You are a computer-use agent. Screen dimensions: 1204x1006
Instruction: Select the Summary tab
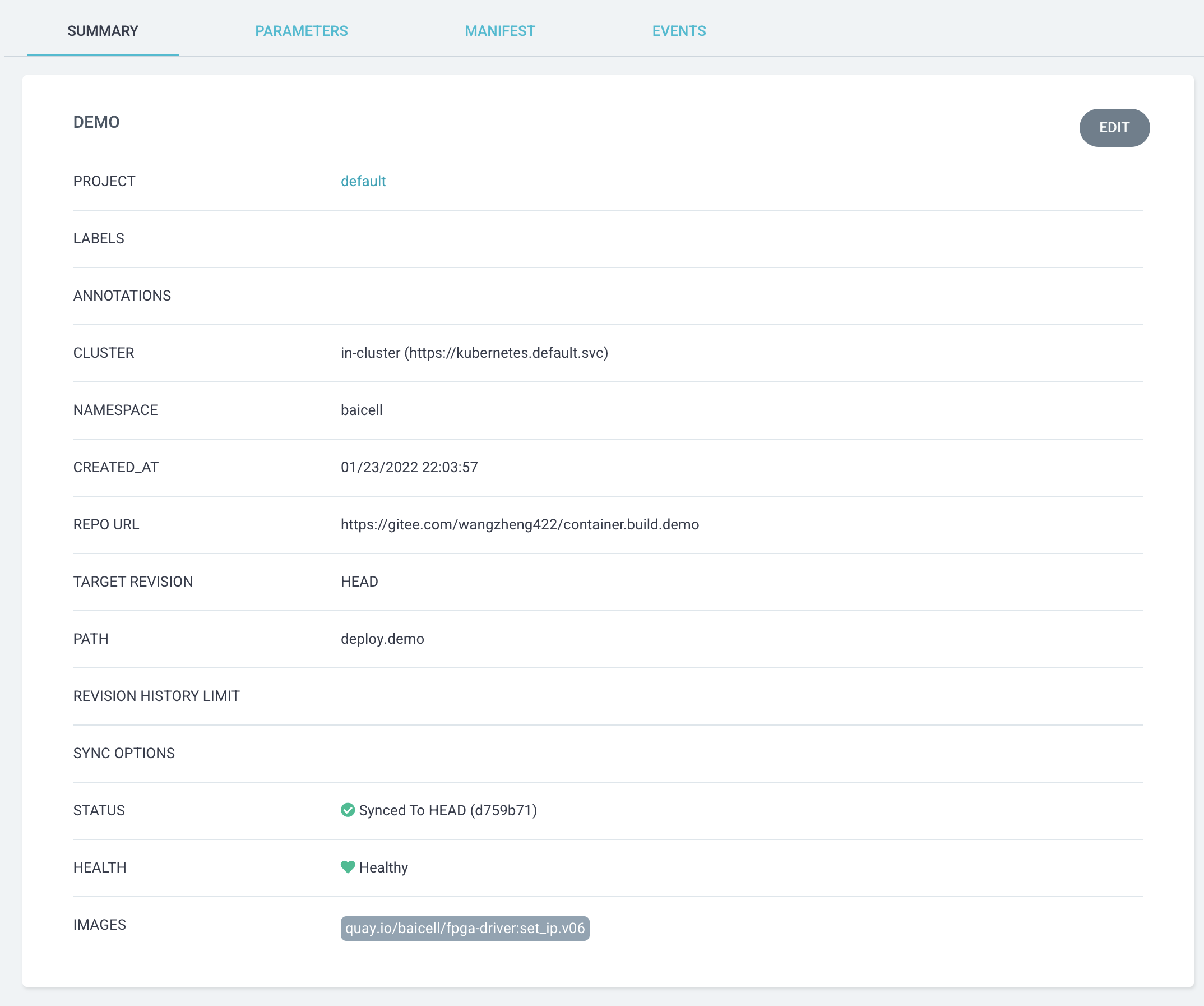point(103,31)
